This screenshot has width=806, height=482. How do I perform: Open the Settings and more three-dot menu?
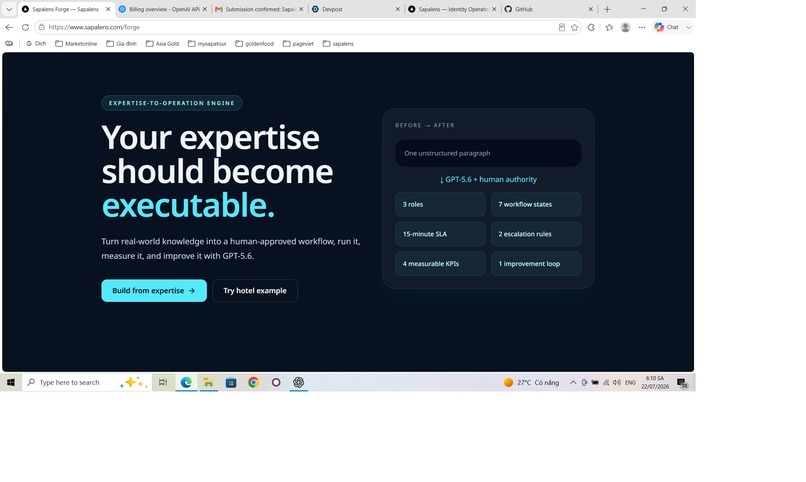(x=642, y=27)
